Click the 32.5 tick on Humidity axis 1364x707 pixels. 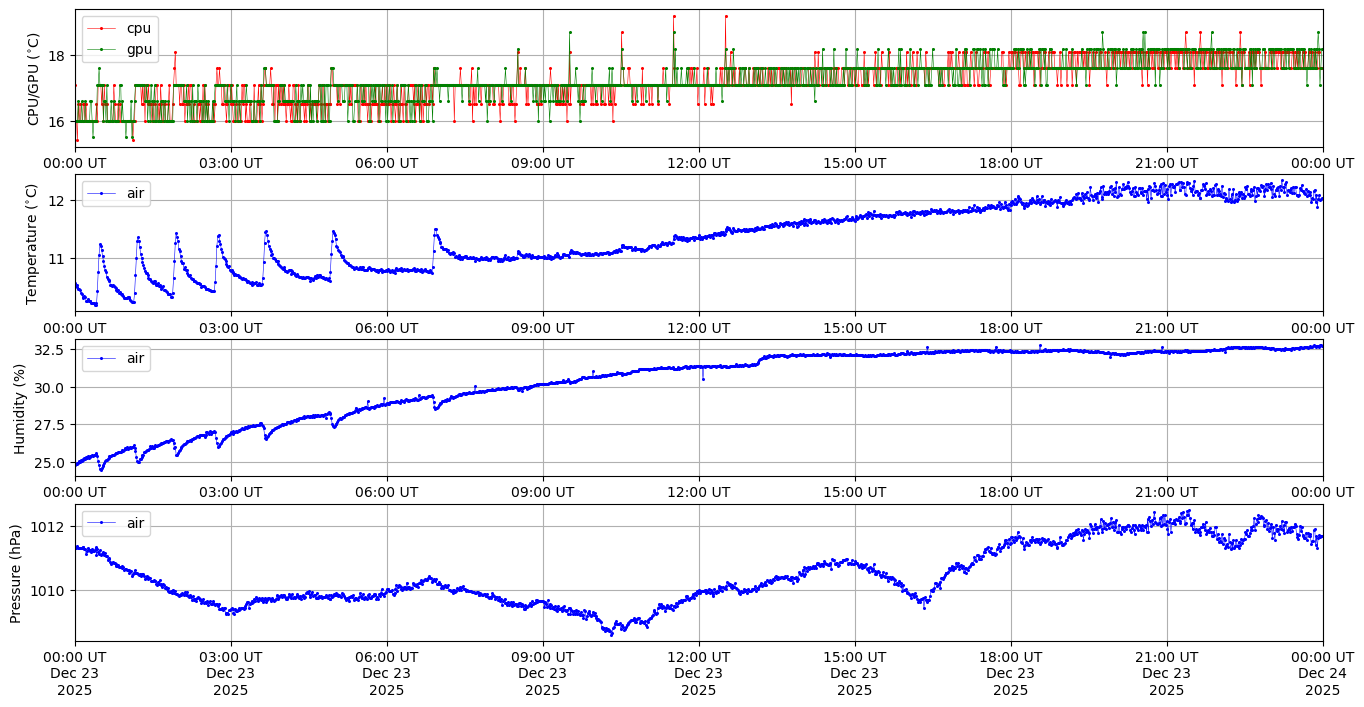(50, 350)
